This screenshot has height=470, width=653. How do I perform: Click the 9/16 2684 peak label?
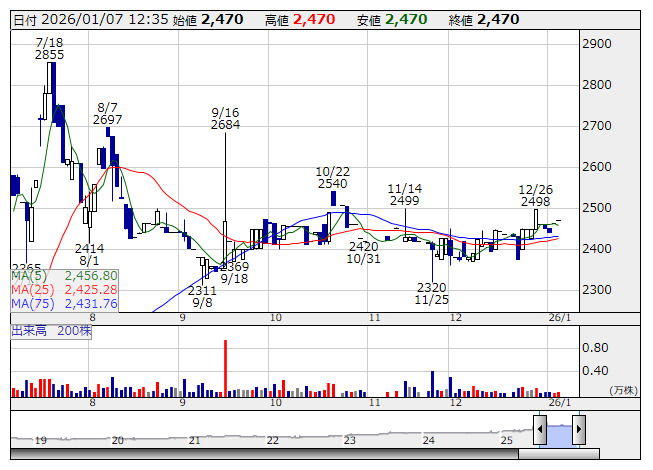pos(225,119)
